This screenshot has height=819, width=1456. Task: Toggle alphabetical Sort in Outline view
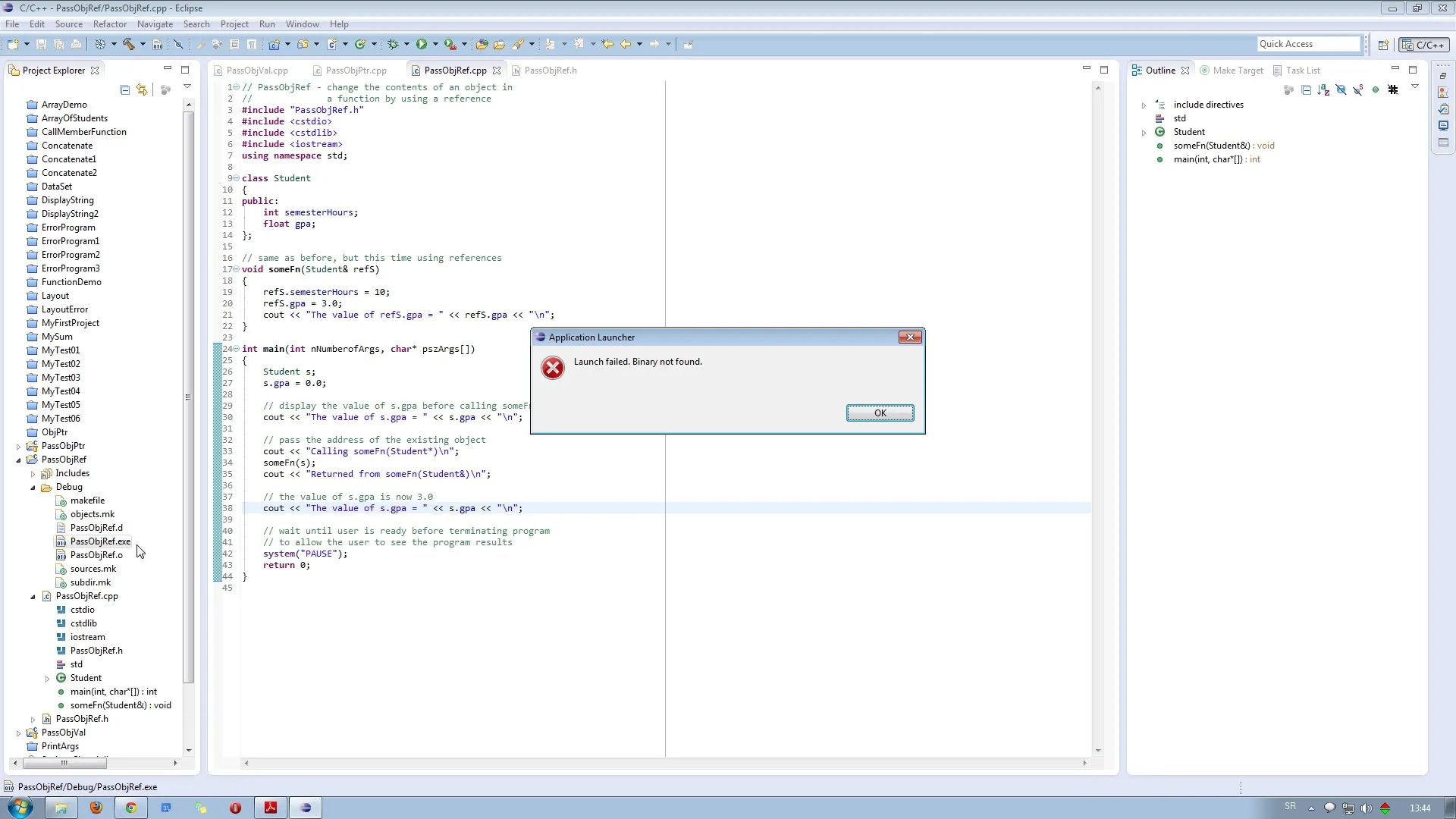1323,89
